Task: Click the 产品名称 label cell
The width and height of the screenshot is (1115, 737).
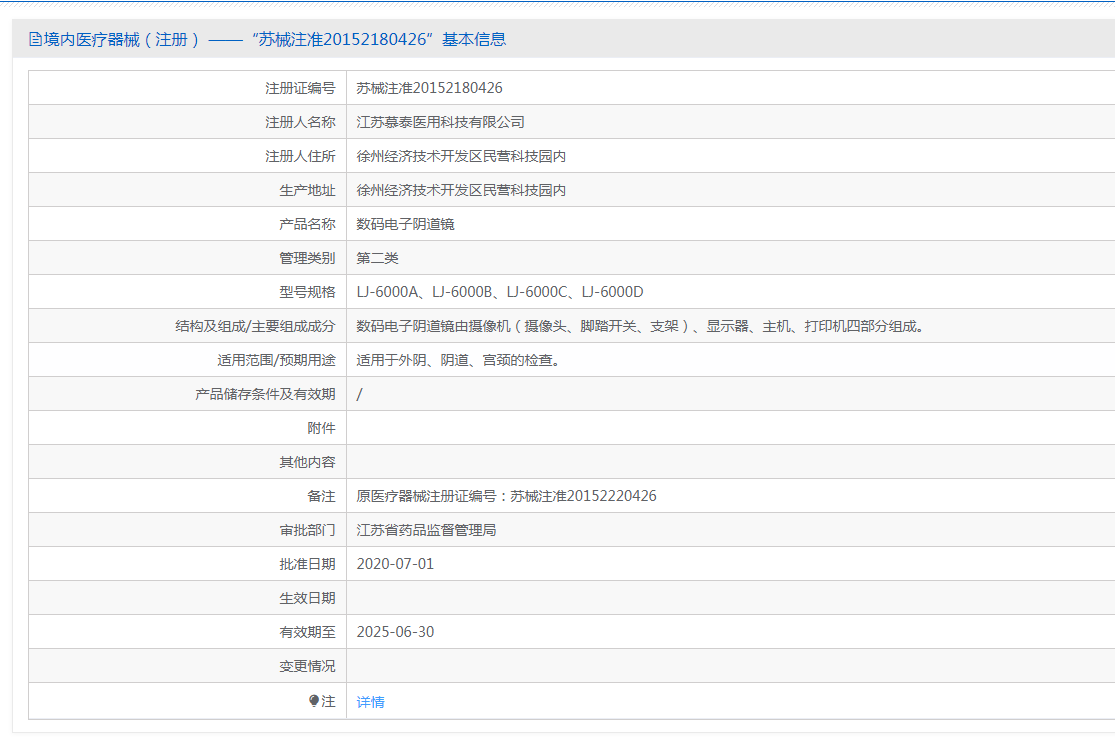Action: pyautogui.click(x=188, y=224)
